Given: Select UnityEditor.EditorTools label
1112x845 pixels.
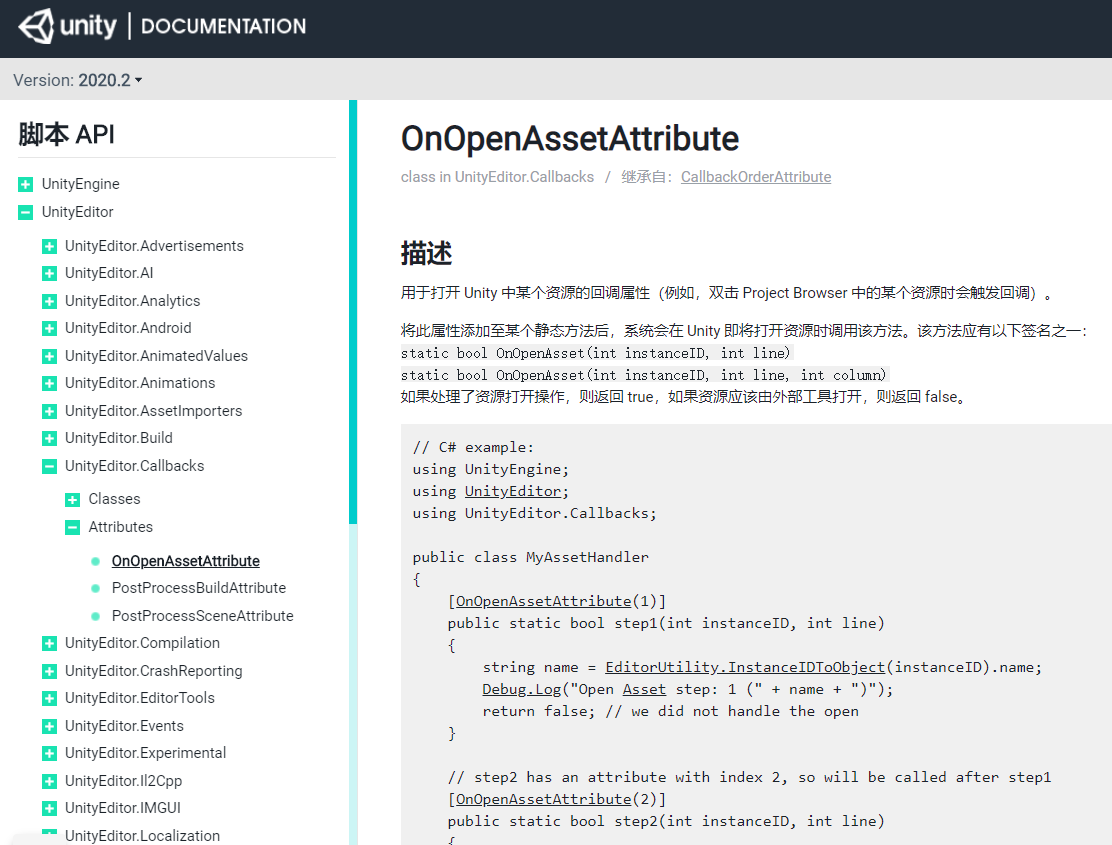Looking at the screenshot, I should (x=139, y=698).
